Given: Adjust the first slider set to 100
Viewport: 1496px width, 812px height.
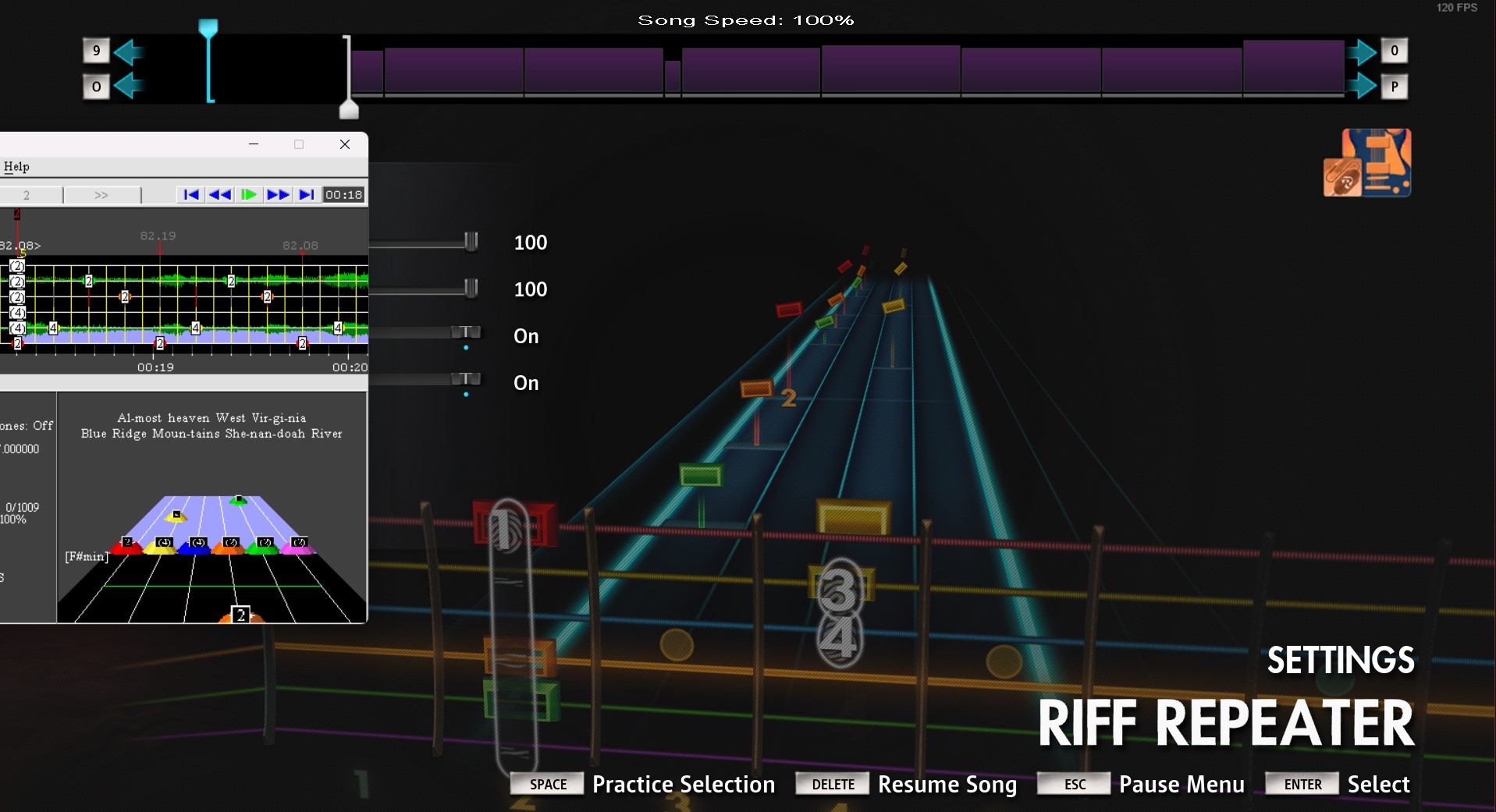Looking at the screenshot, I should coord(471,242).
